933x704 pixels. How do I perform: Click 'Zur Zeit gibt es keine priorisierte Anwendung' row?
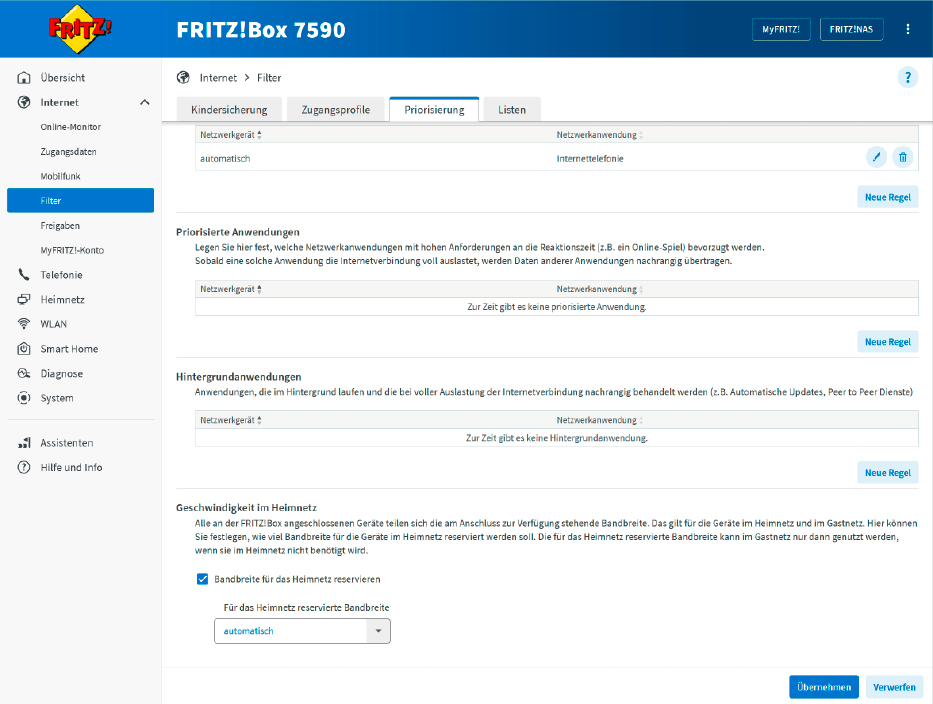556,307
